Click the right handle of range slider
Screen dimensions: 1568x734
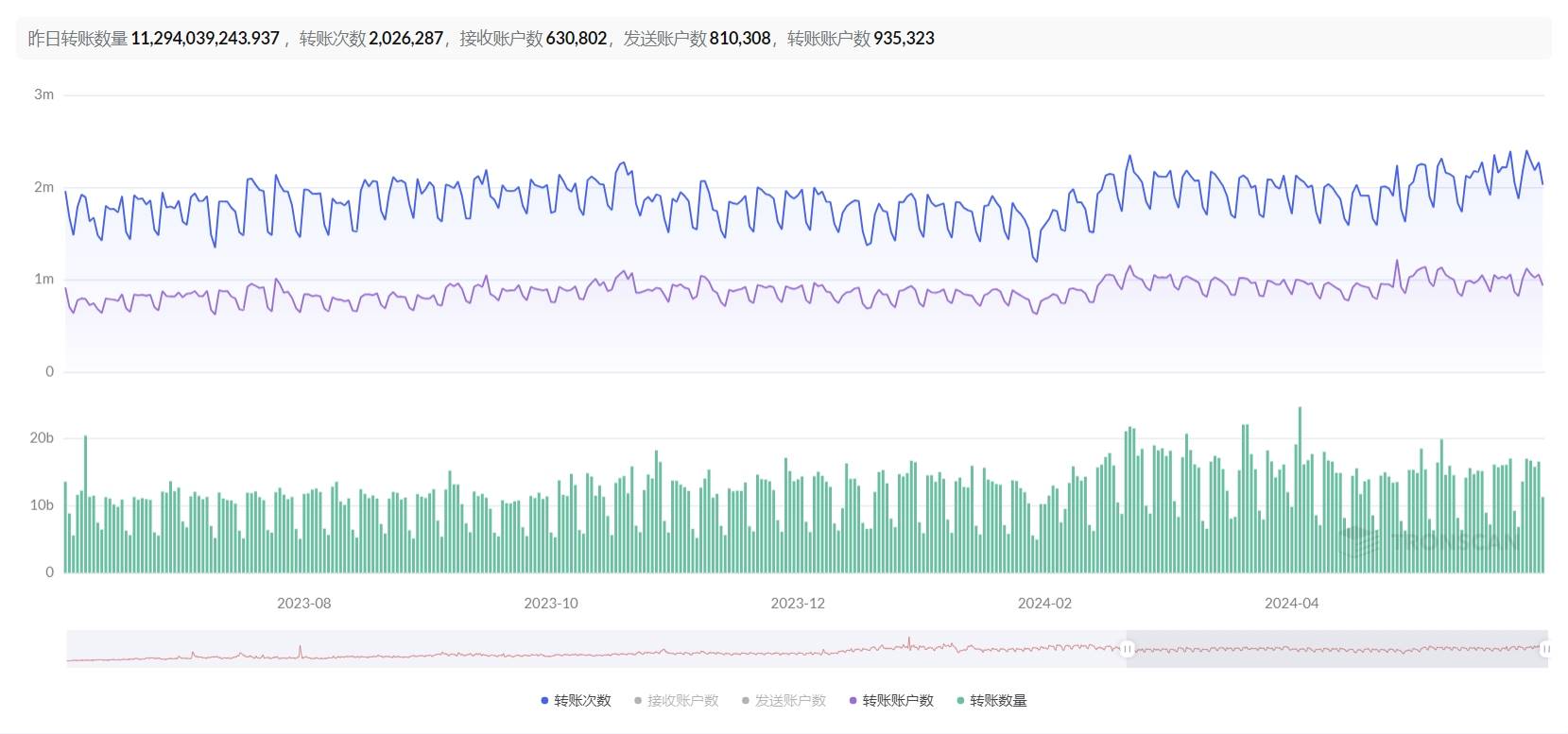1546,649
